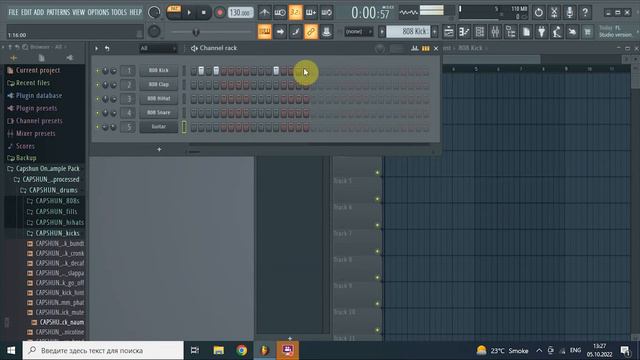Viewport: 640px width, 360px height.
Task: Open the TOOLS menu
Action: (119, 12)
